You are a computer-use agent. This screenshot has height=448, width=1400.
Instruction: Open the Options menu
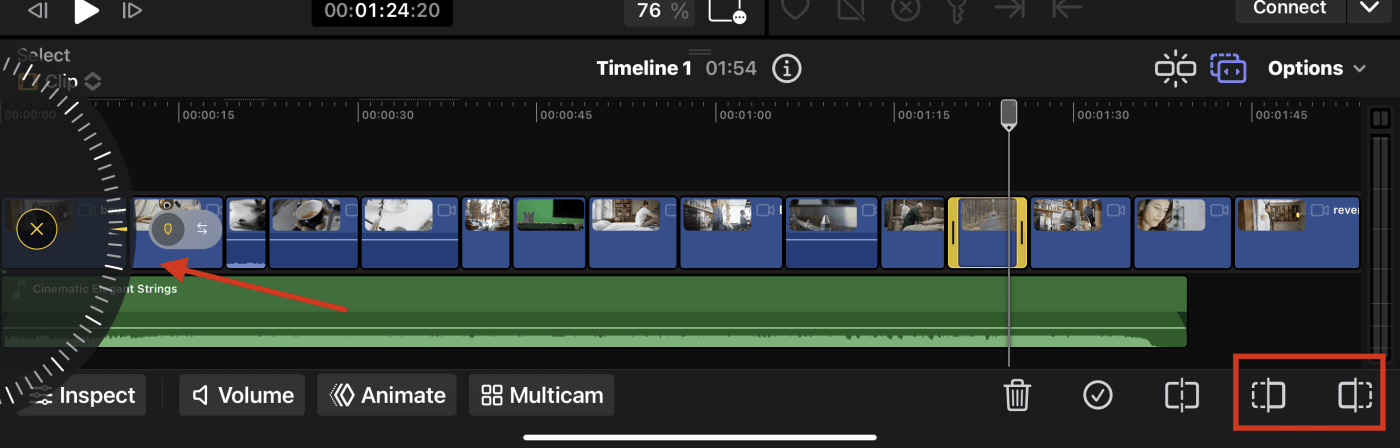click(x=1316, y=68)
